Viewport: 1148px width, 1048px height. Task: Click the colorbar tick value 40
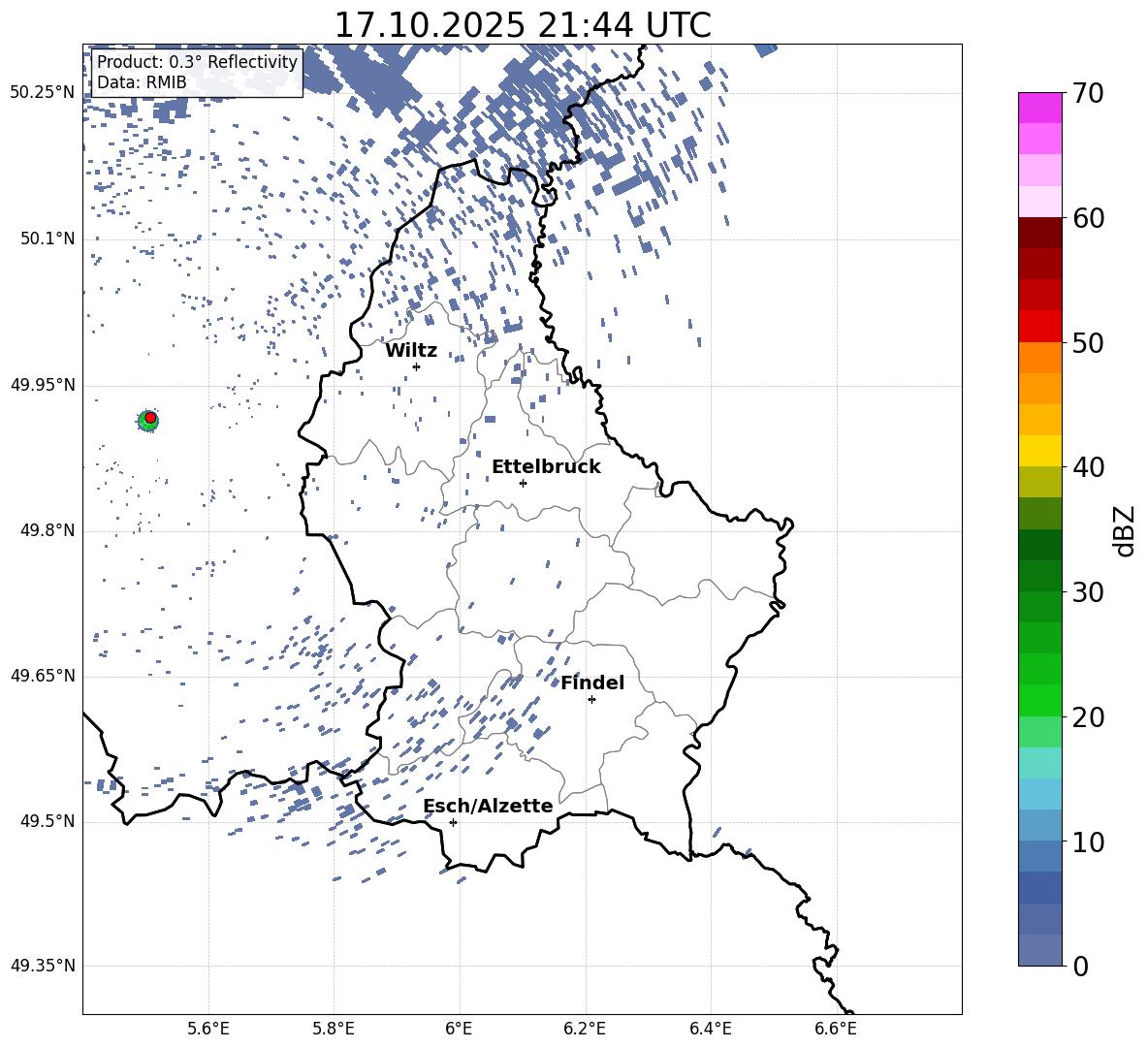(1088, 467)
